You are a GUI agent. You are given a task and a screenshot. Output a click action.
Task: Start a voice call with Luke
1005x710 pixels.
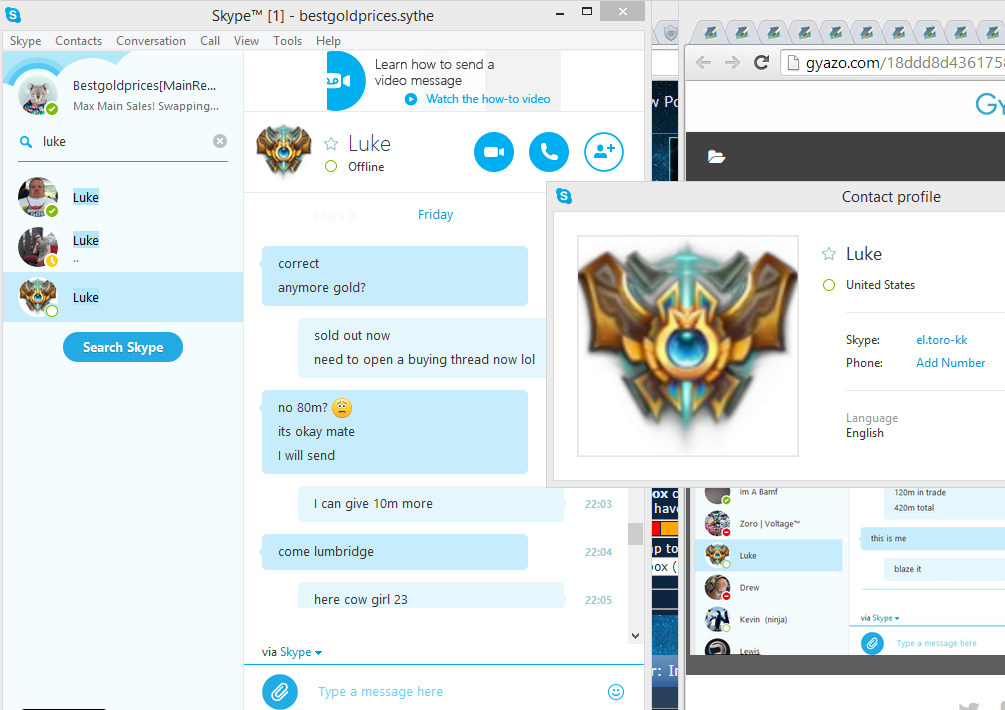[549, 152]
